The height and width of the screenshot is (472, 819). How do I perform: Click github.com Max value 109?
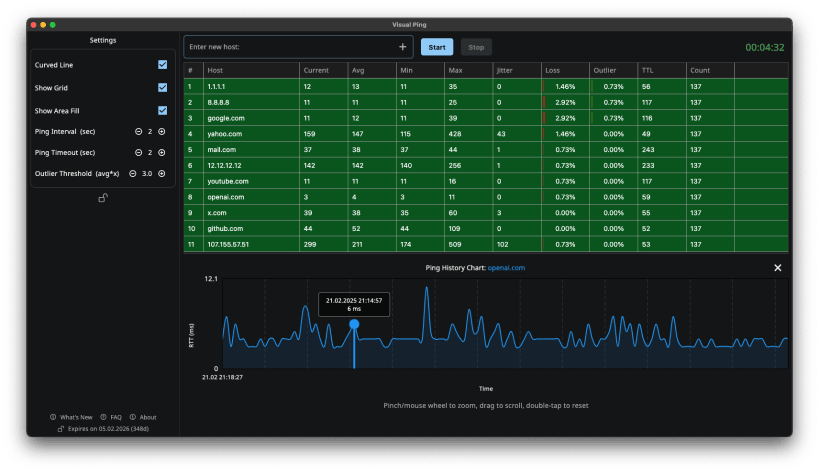tap(454, 229)
